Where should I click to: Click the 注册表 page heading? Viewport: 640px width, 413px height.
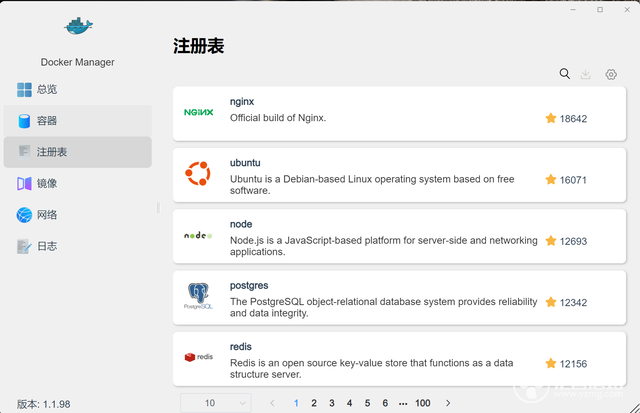199,46
